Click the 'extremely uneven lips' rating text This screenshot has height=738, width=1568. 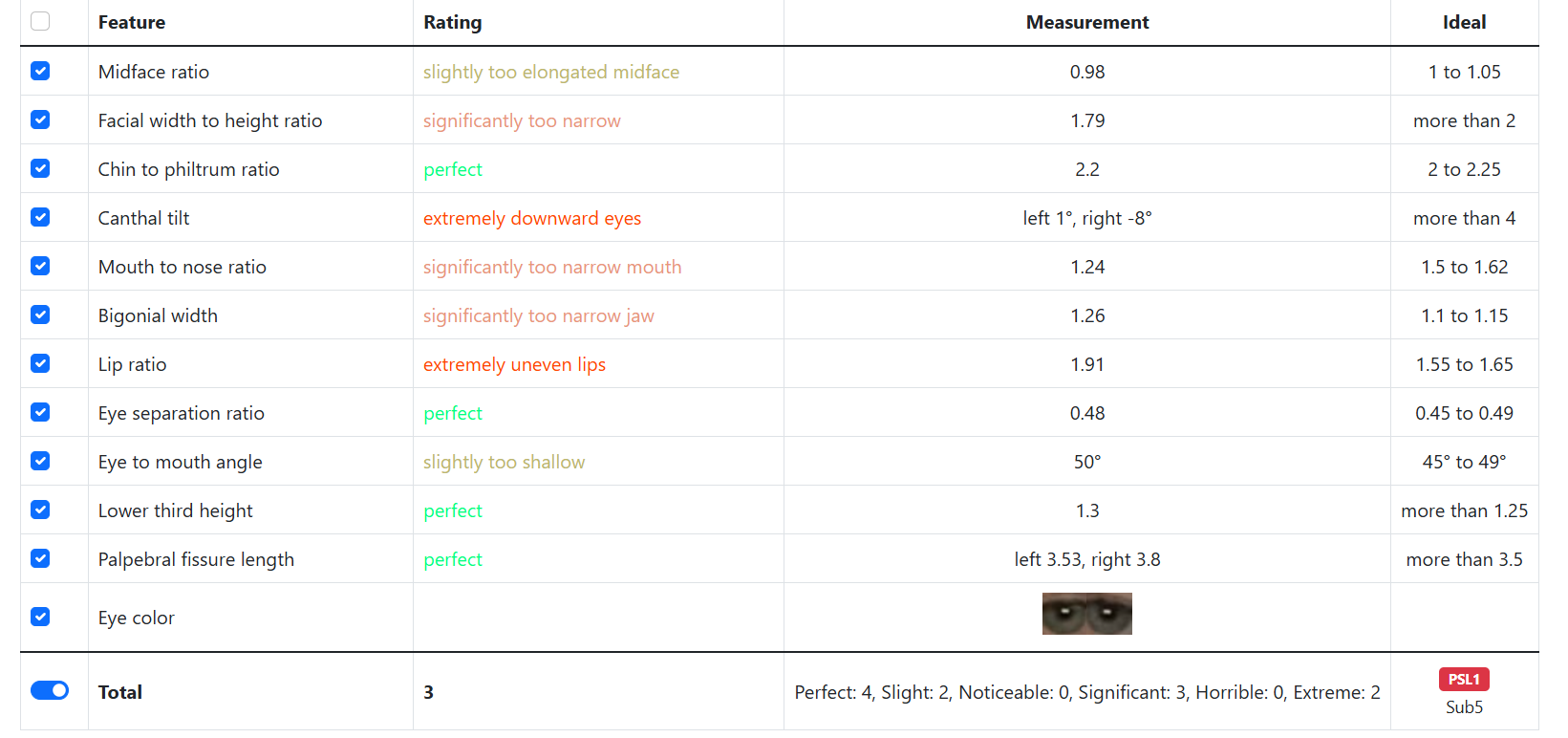pyautogui.click(x=515, y=364)
